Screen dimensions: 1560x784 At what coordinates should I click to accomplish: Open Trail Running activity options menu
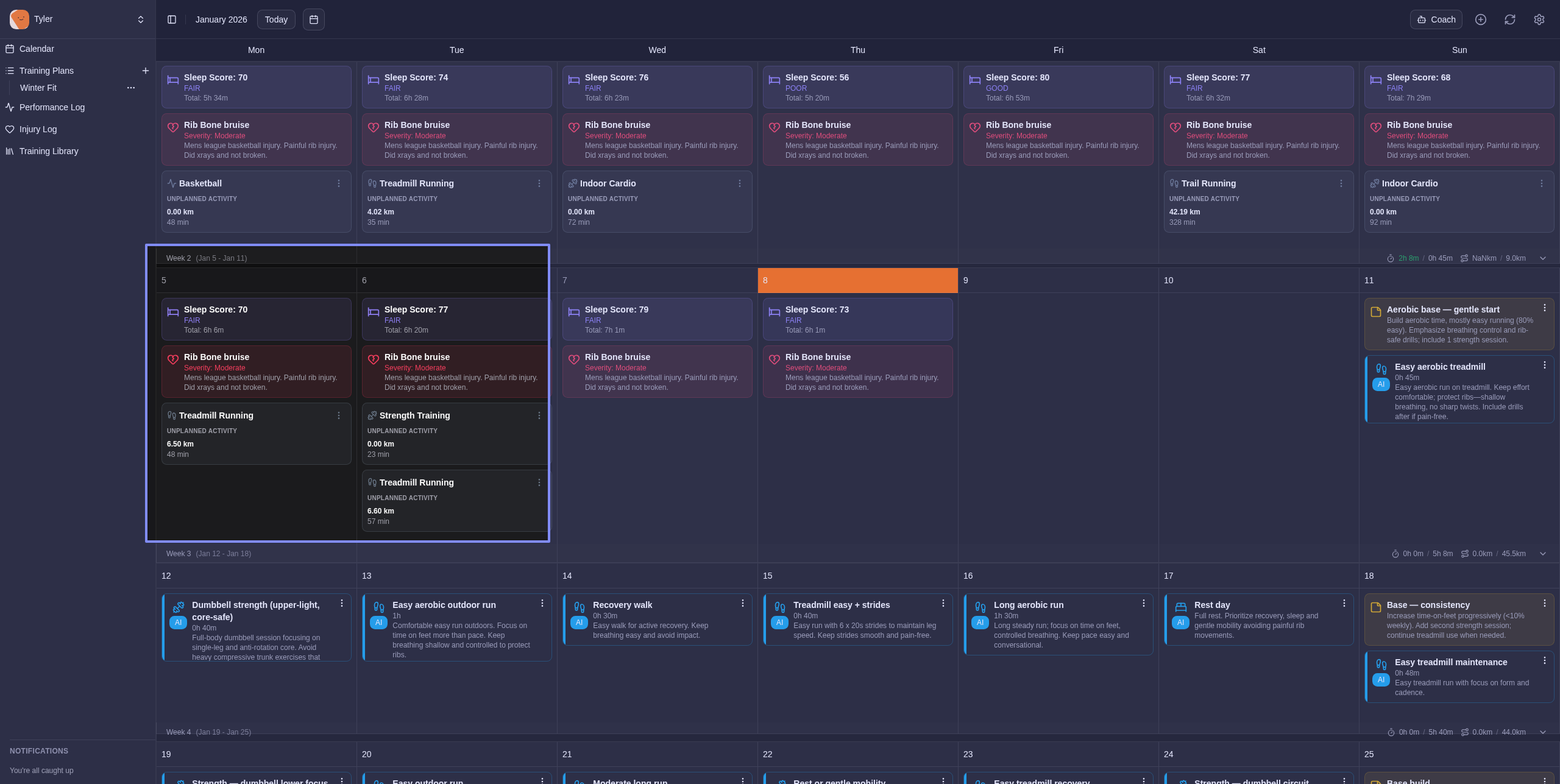1341,183
